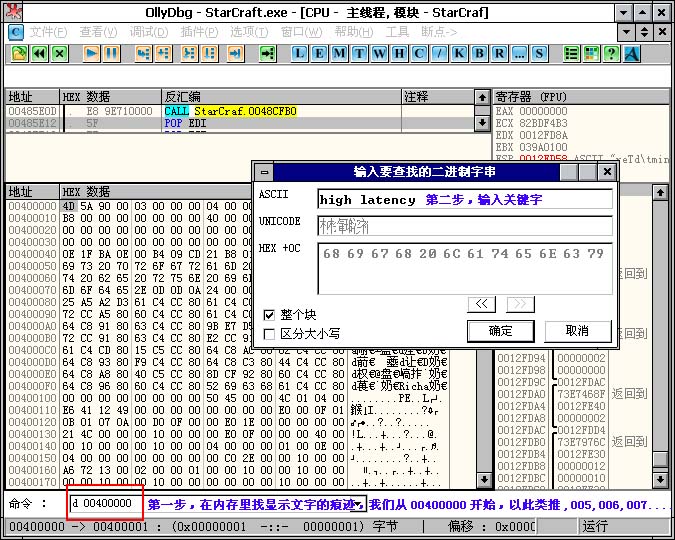This screenshot has height=540, width=675.
Task: Click the stack pane scrollbar thumb
Action: tap(660, 459)
